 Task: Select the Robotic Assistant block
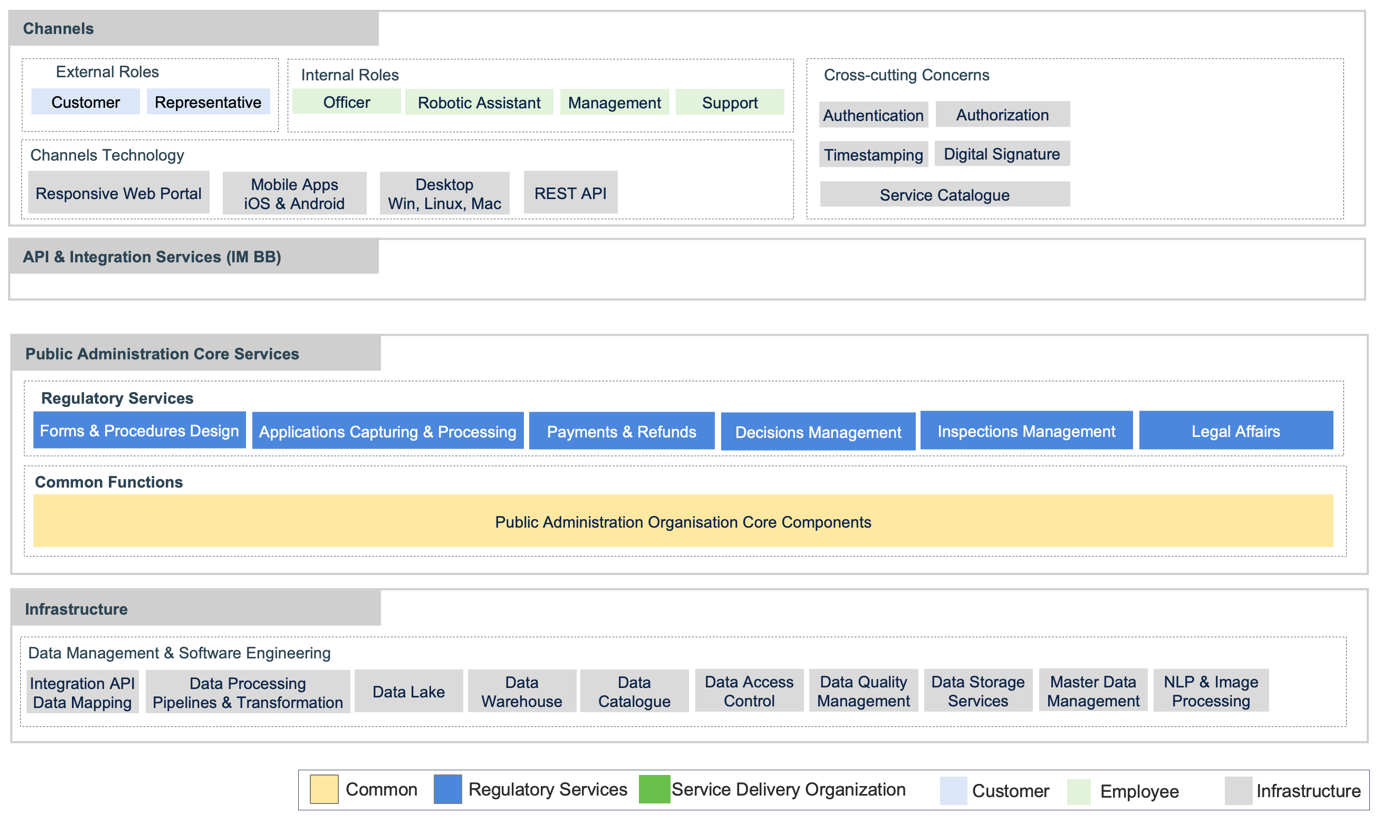tap(478, 103)
